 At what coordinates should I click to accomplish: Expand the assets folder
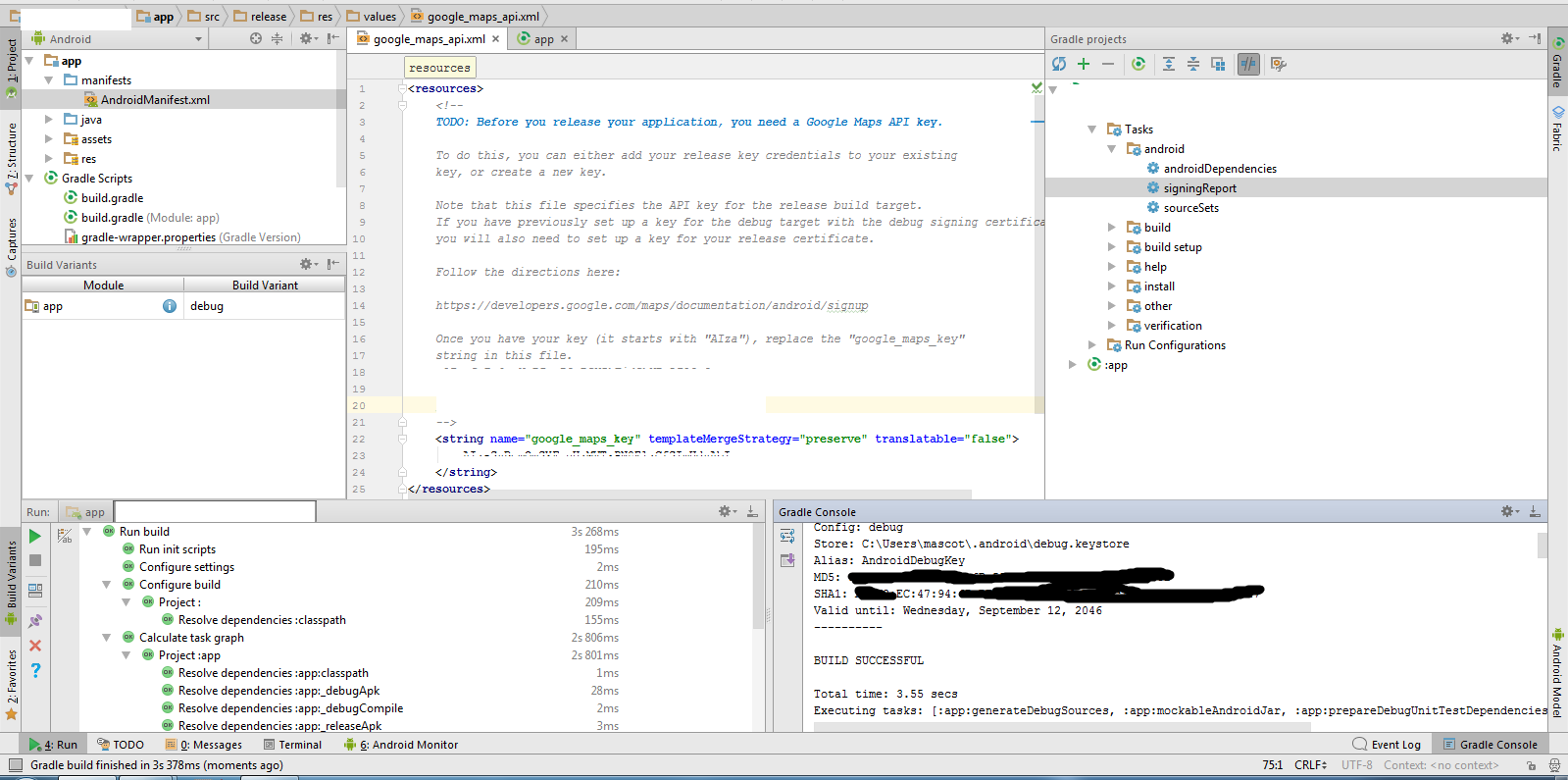pyautogui.click(x=49, y=139)
